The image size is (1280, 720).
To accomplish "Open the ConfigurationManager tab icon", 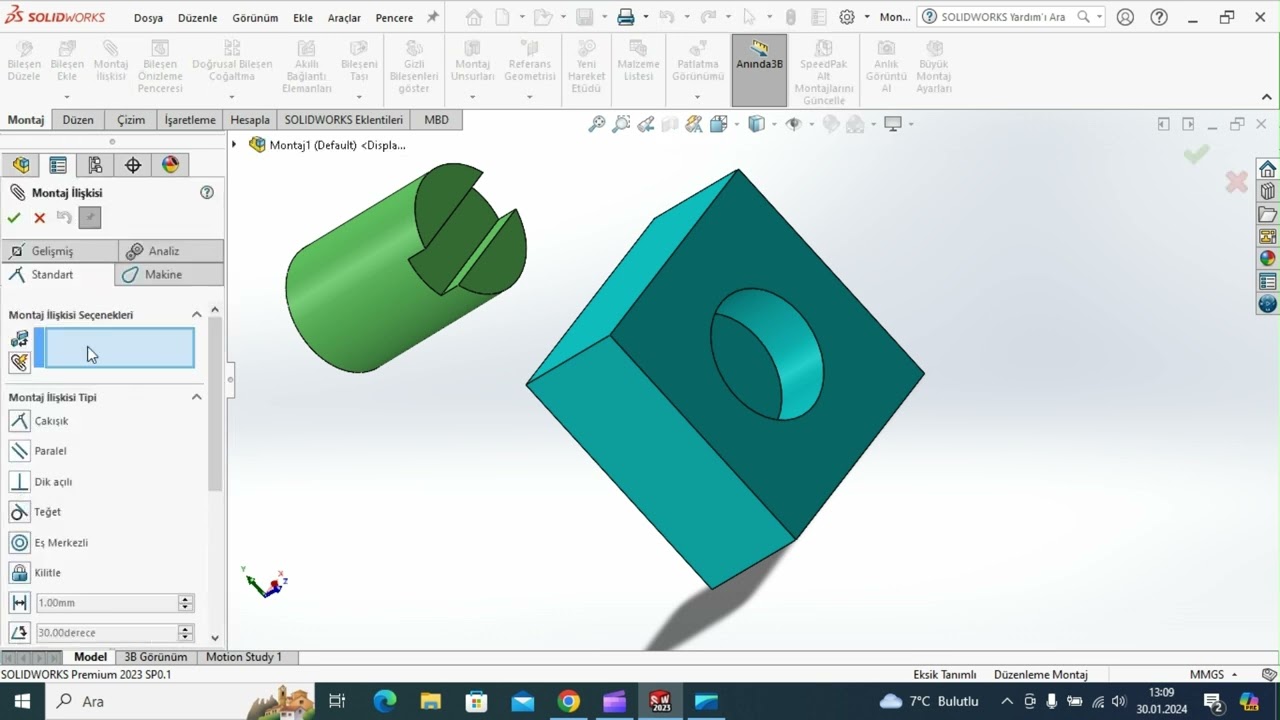I will [95, 165].
